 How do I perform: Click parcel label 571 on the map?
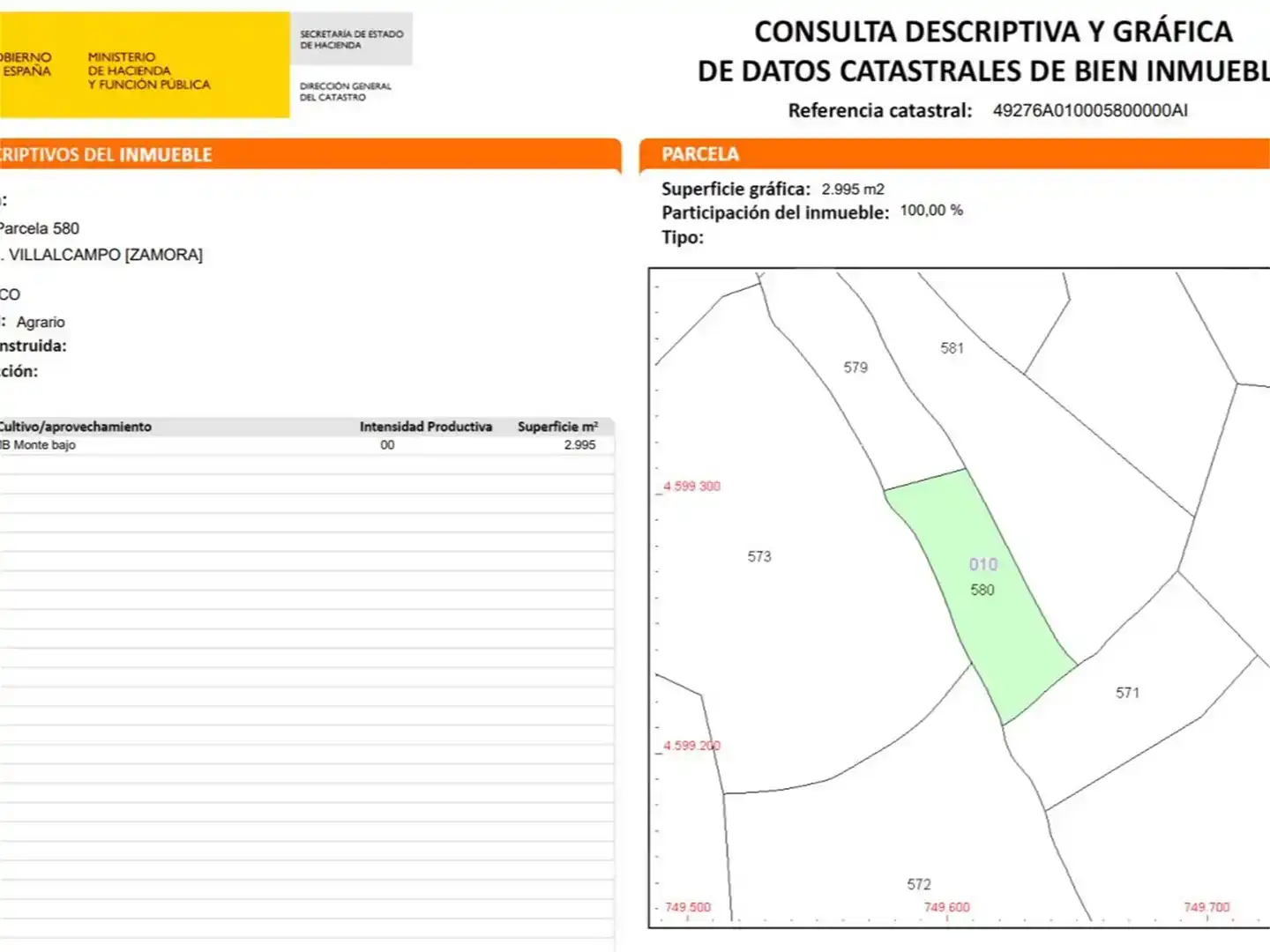point(1128,693)
